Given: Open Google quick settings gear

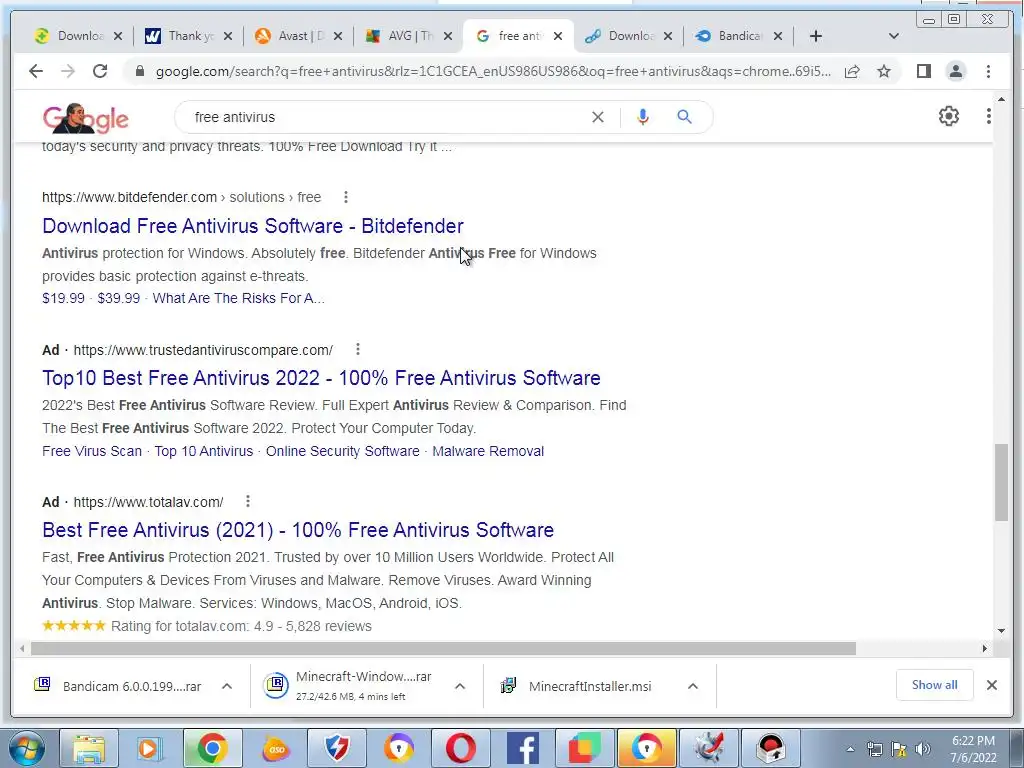Looking at the screenshot, I should tap(948, 116).
